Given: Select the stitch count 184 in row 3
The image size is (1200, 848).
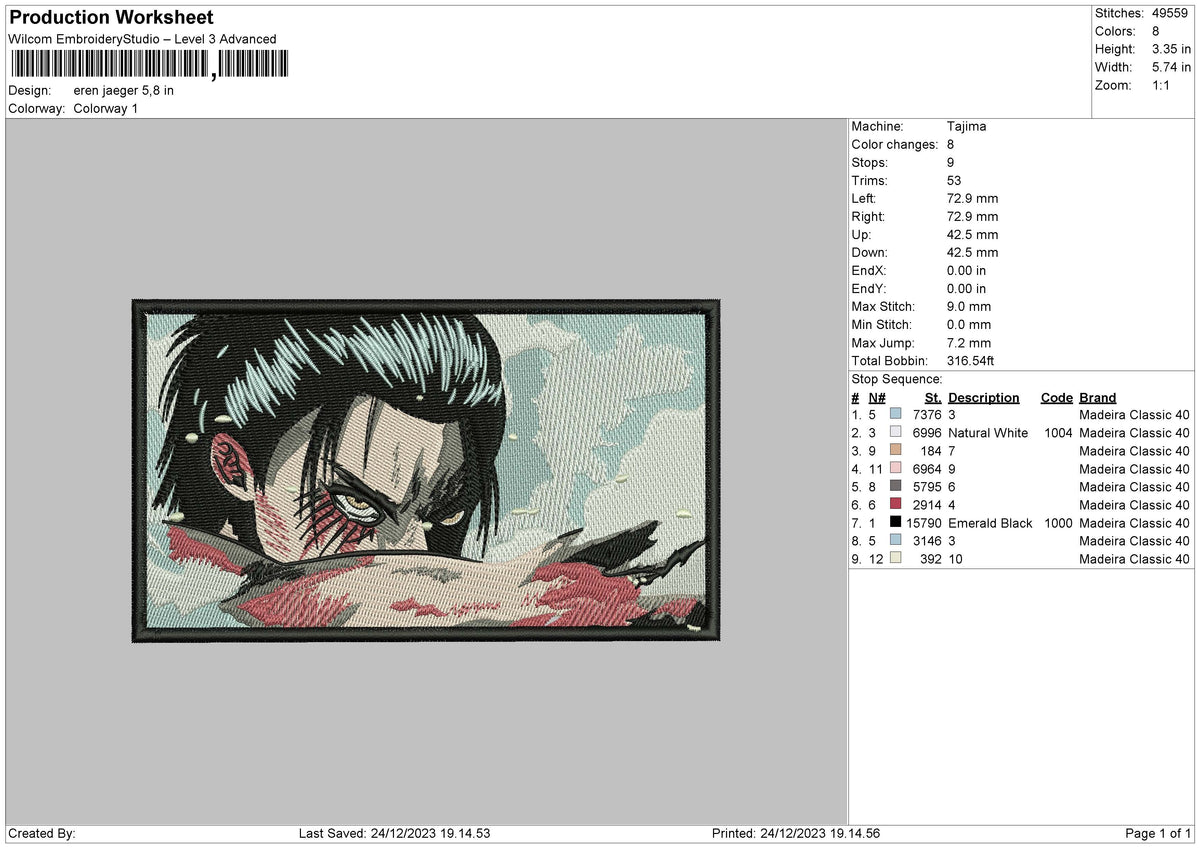Looking at the screenshot, I should coord(931,450).
